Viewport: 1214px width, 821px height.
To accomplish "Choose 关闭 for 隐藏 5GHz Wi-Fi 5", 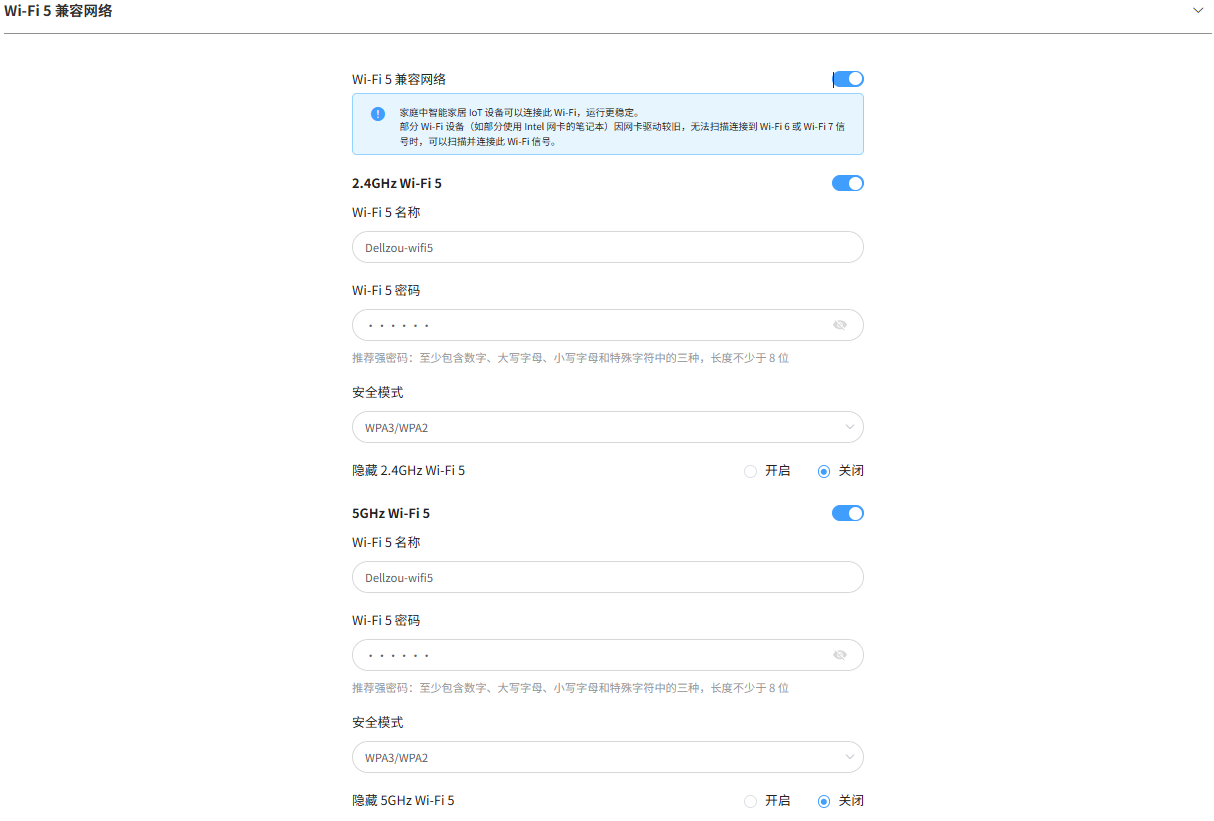I will 824,801.
